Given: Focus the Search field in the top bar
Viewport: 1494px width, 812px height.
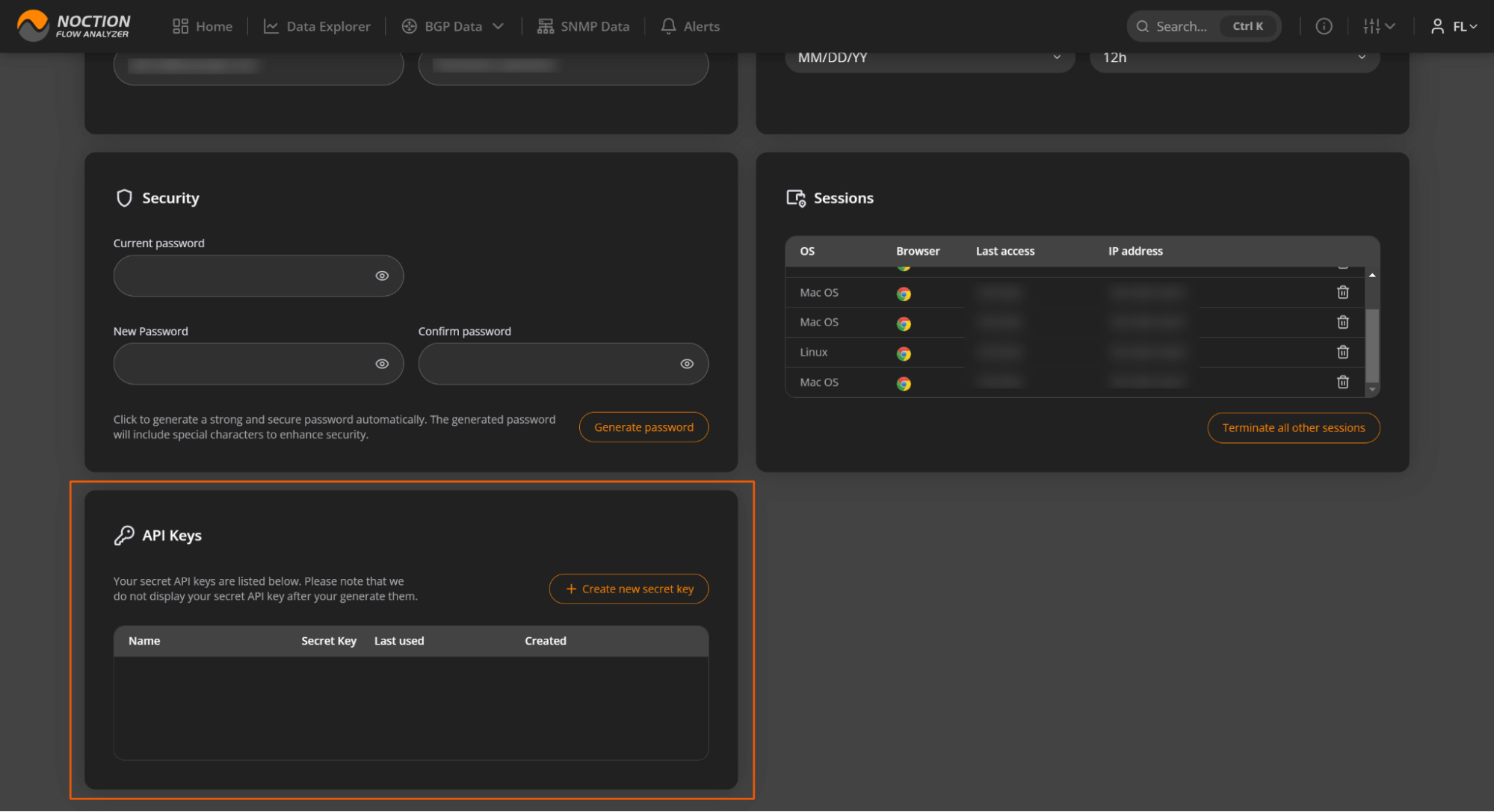Looking at the screenshot, I should click(1203, 26).
